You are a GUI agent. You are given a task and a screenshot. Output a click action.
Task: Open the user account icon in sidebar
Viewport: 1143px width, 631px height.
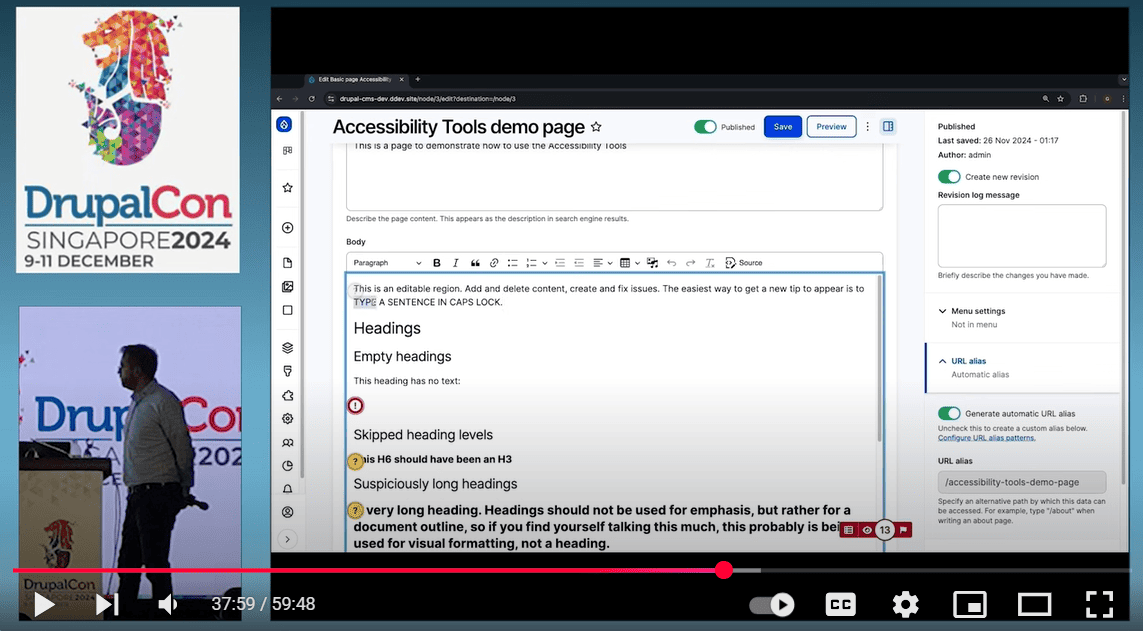287,512
